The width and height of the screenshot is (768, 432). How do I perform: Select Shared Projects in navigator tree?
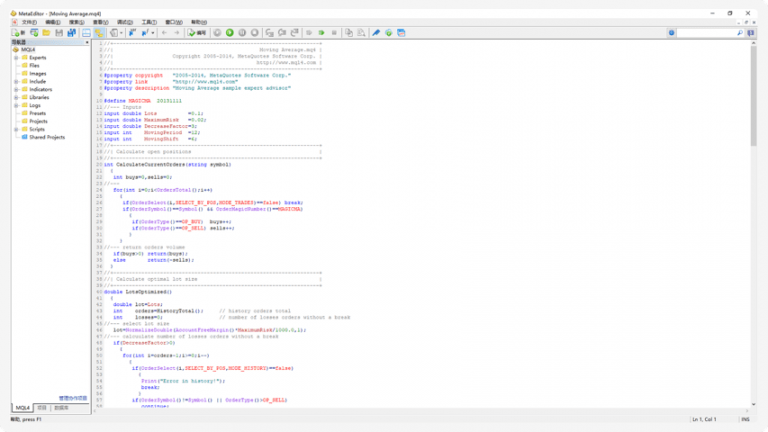click(47, 137)
